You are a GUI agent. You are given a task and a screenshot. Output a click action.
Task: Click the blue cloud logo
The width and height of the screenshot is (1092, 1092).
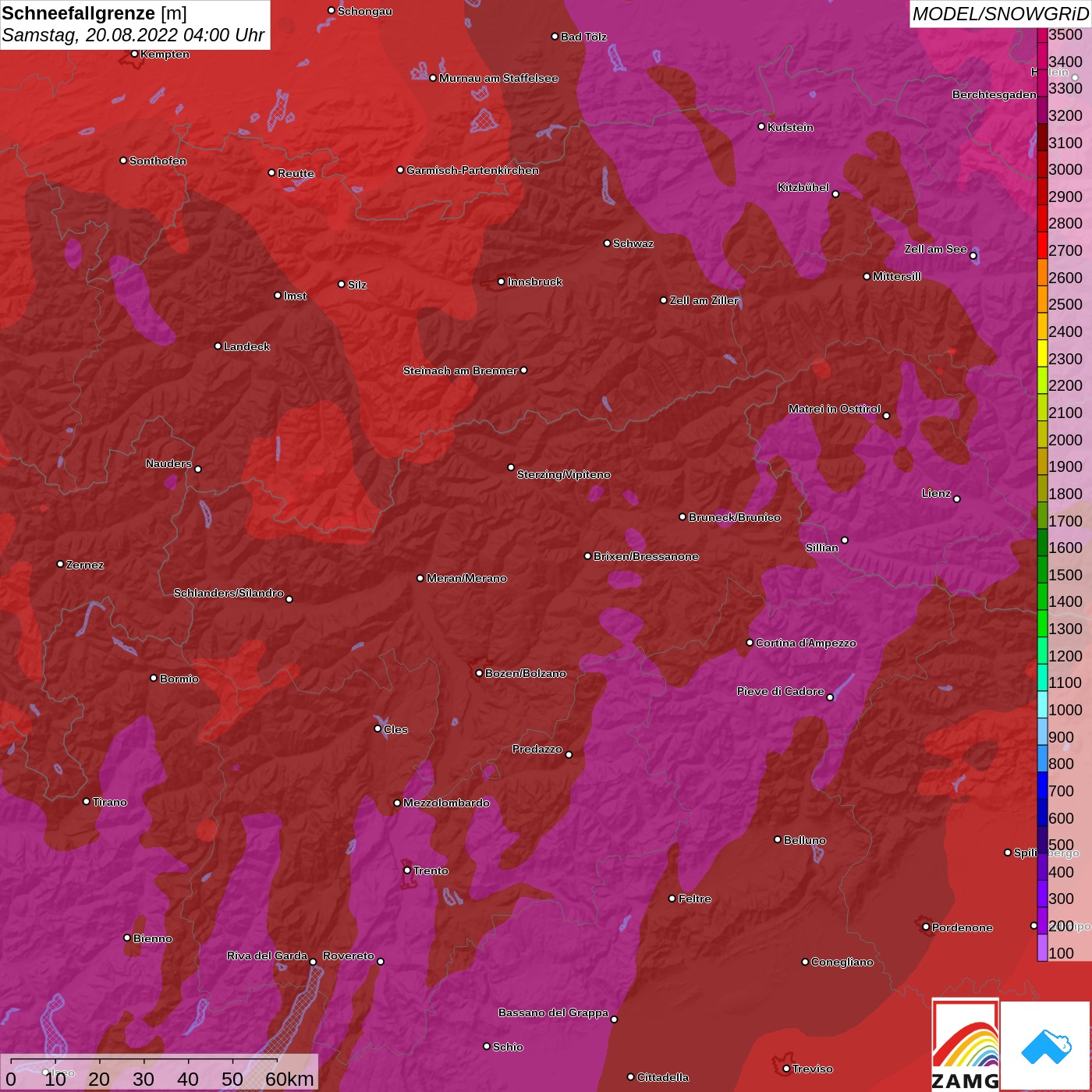coord(1046,1046)
